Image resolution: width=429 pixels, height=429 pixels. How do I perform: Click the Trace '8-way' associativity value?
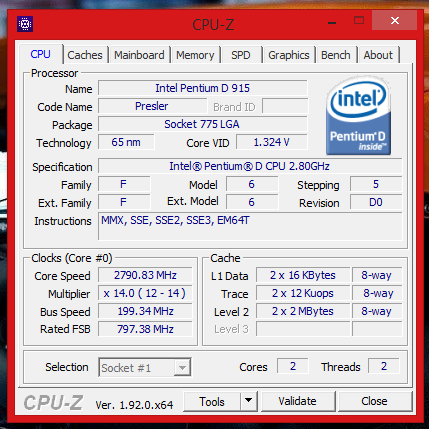tap(377, 293)
